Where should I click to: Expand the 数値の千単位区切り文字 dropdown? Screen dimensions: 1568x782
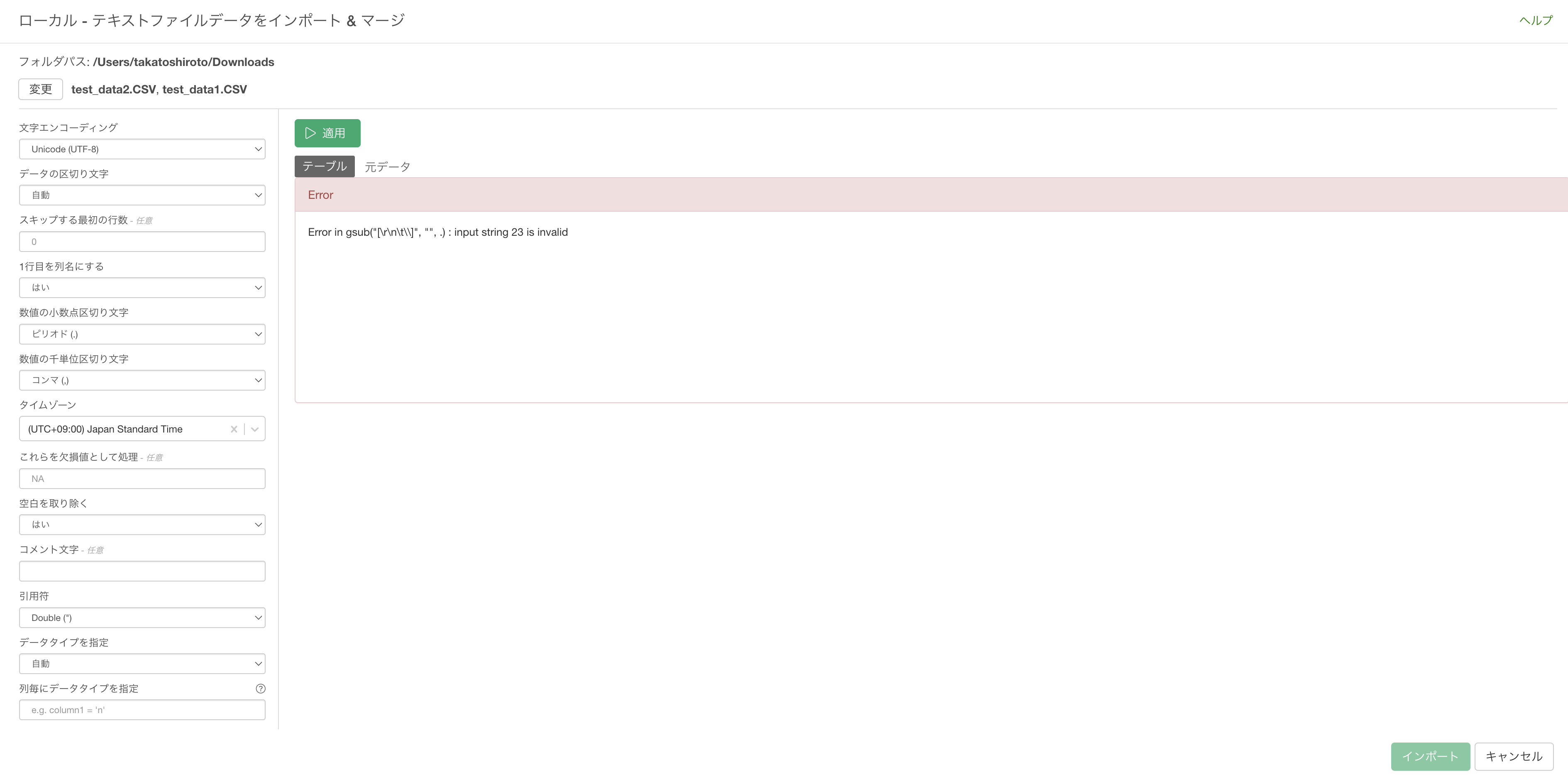(142, 380)
